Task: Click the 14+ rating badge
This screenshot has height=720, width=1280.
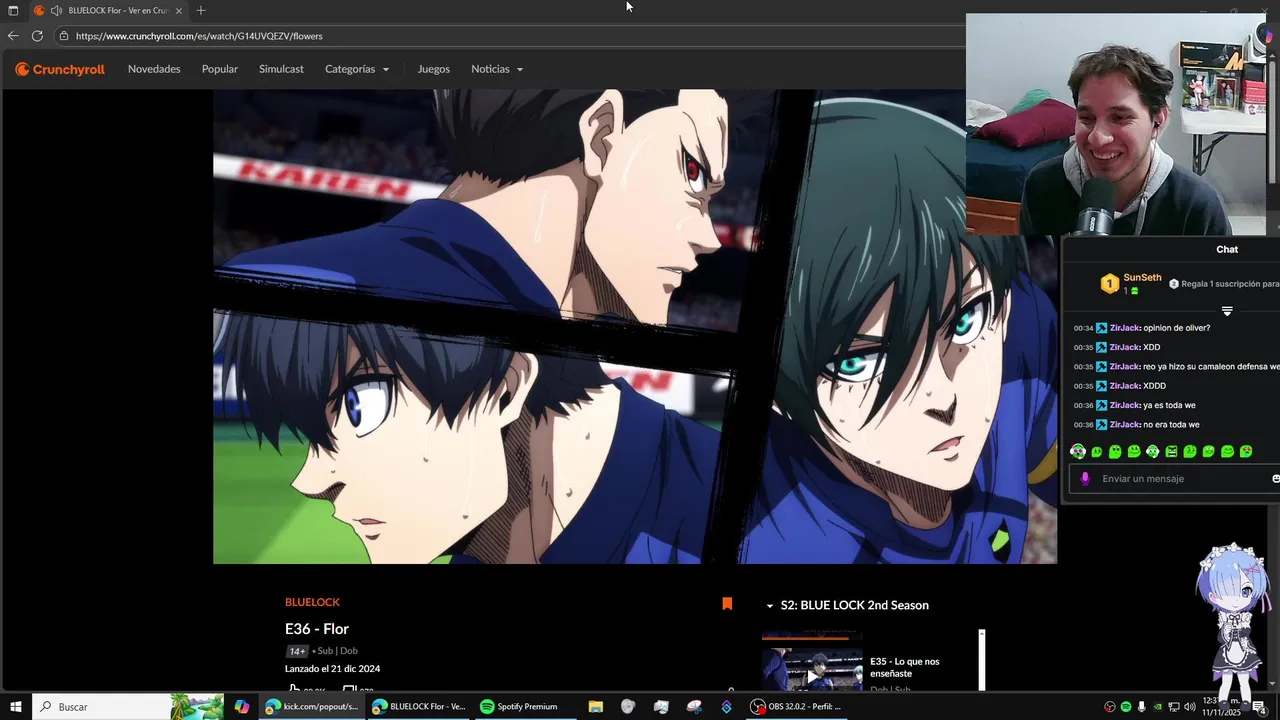Action: coord(297,651)
